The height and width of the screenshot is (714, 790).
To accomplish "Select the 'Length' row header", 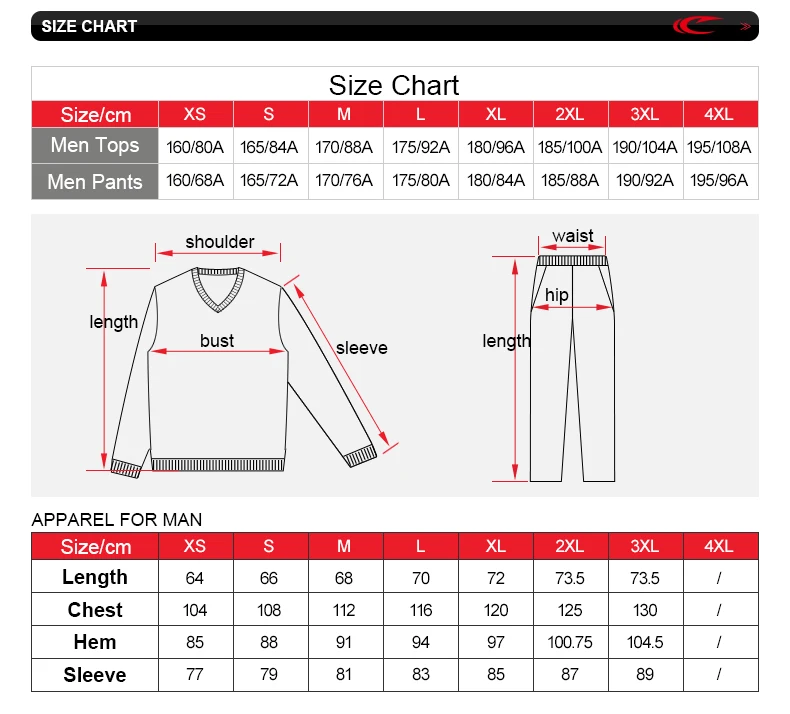I will point(95,577).
